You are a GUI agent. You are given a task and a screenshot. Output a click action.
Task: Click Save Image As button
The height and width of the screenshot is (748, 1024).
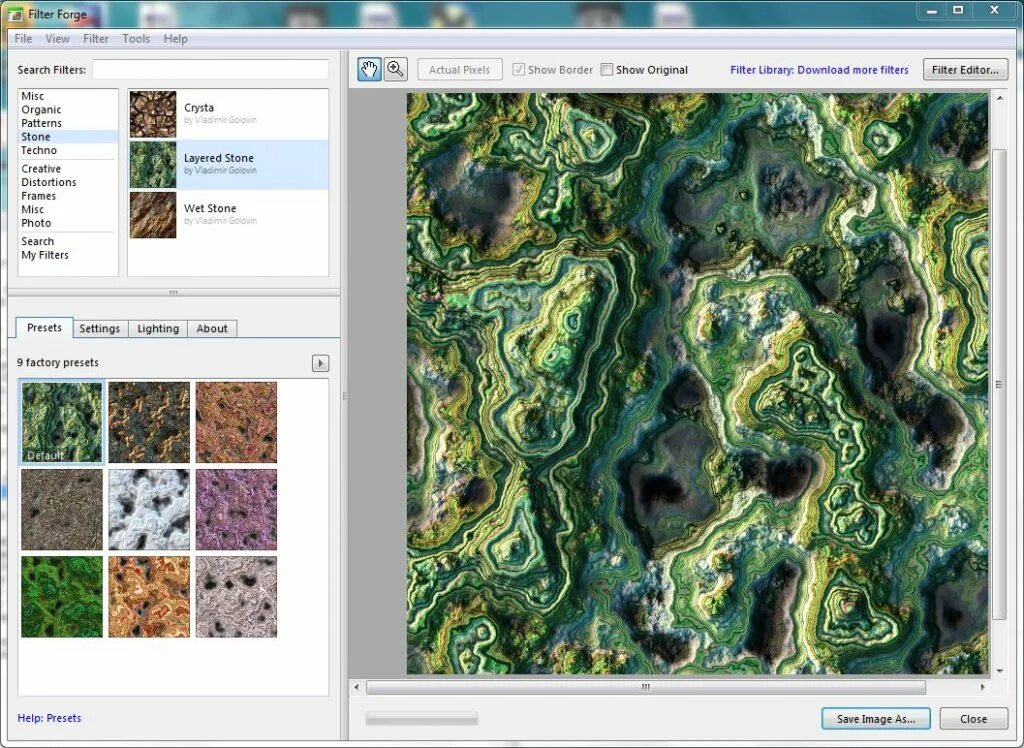tap(876, 719)
